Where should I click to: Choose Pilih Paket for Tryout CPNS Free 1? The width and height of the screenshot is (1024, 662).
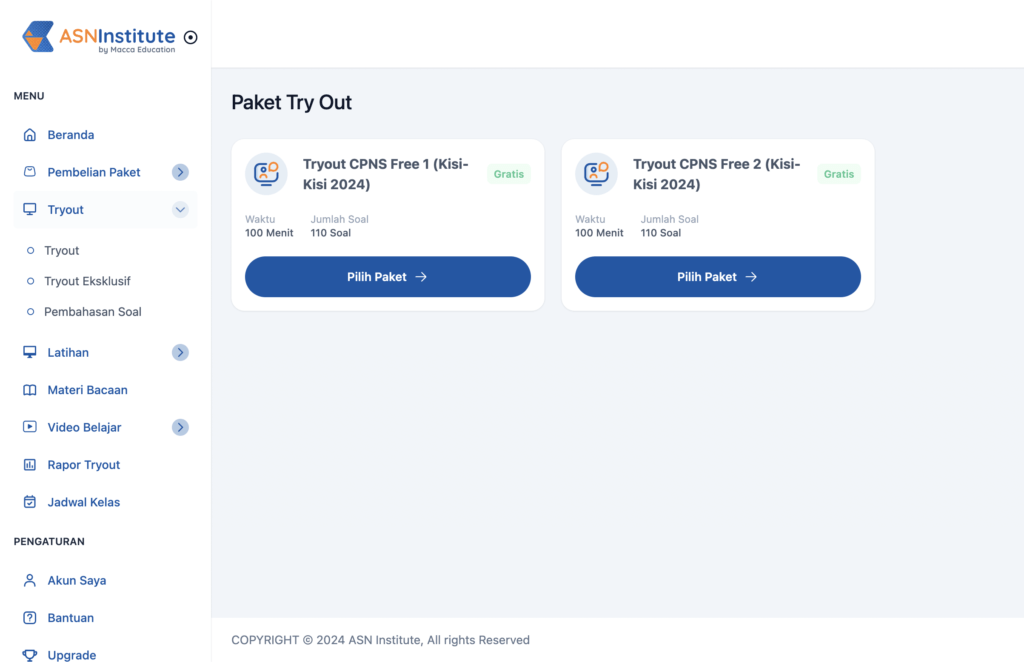[x=388, y=277]
